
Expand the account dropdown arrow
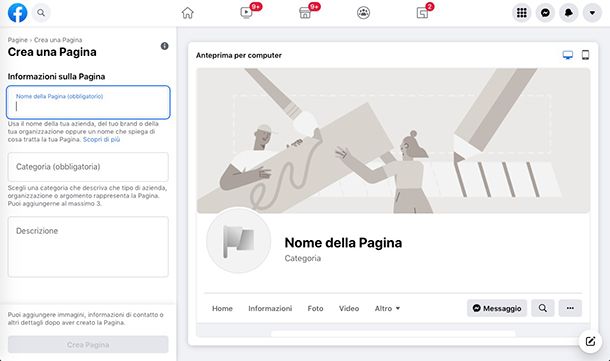pos(592,13)
